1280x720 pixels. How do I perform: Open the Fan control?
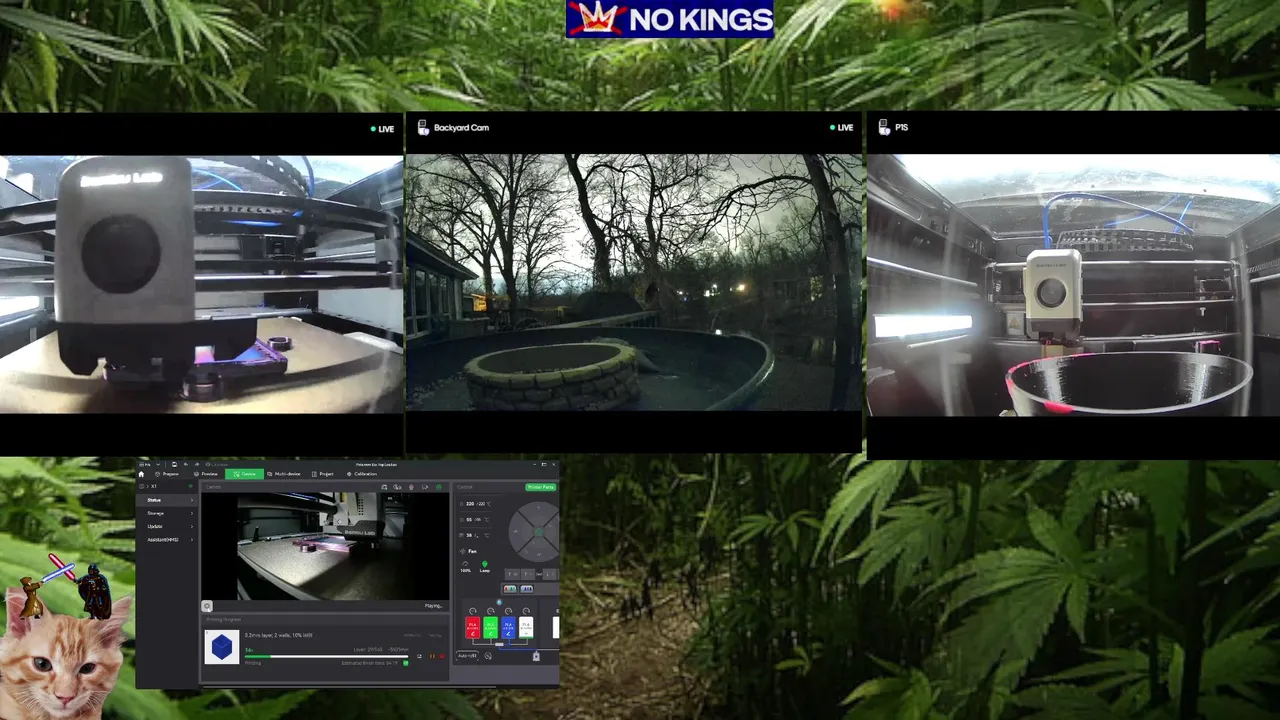click(x=469, y=551)
